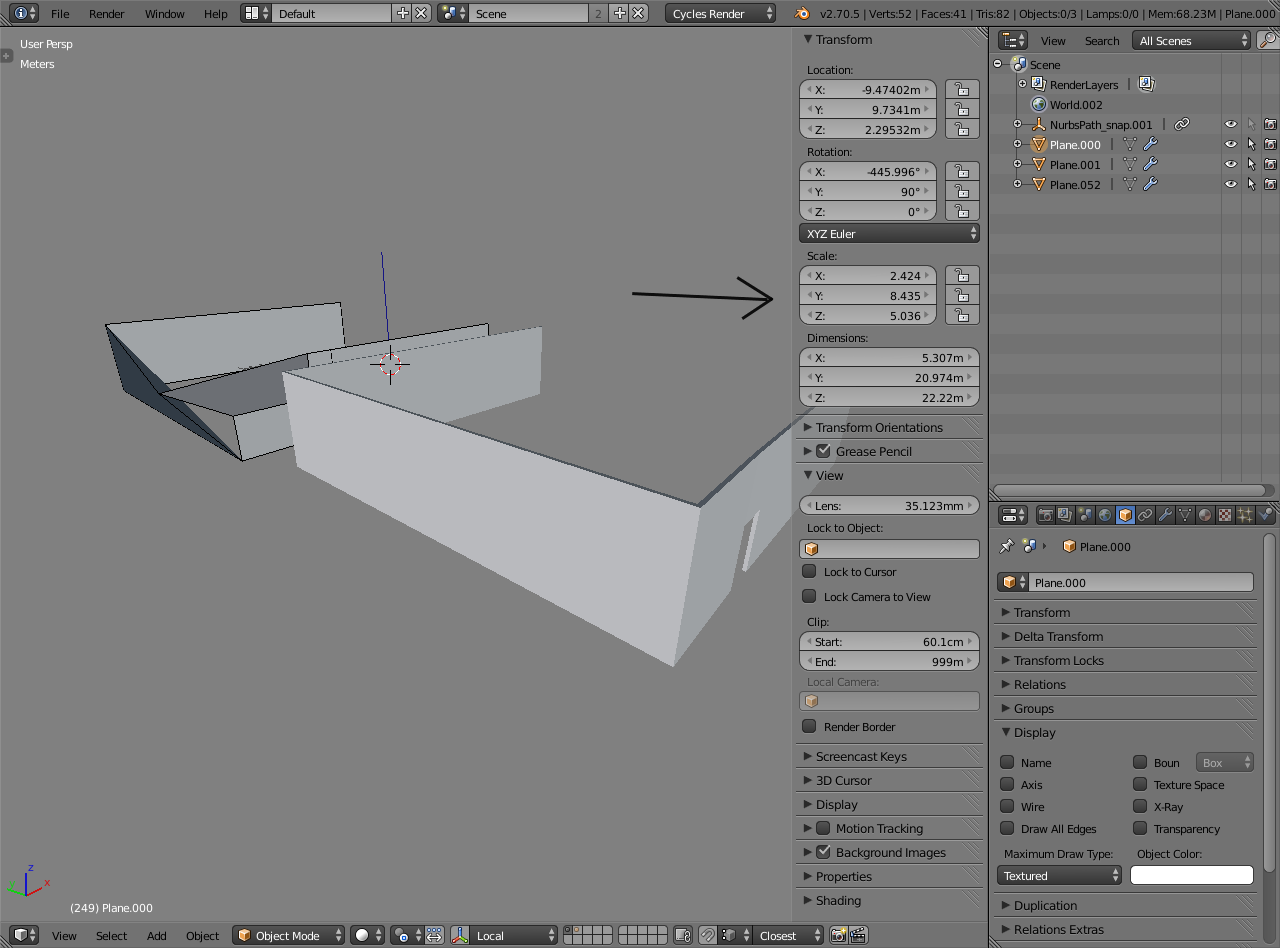
Task: Click the modifier wrench icon on Plane.001 row
Action: click(1150, 164)
